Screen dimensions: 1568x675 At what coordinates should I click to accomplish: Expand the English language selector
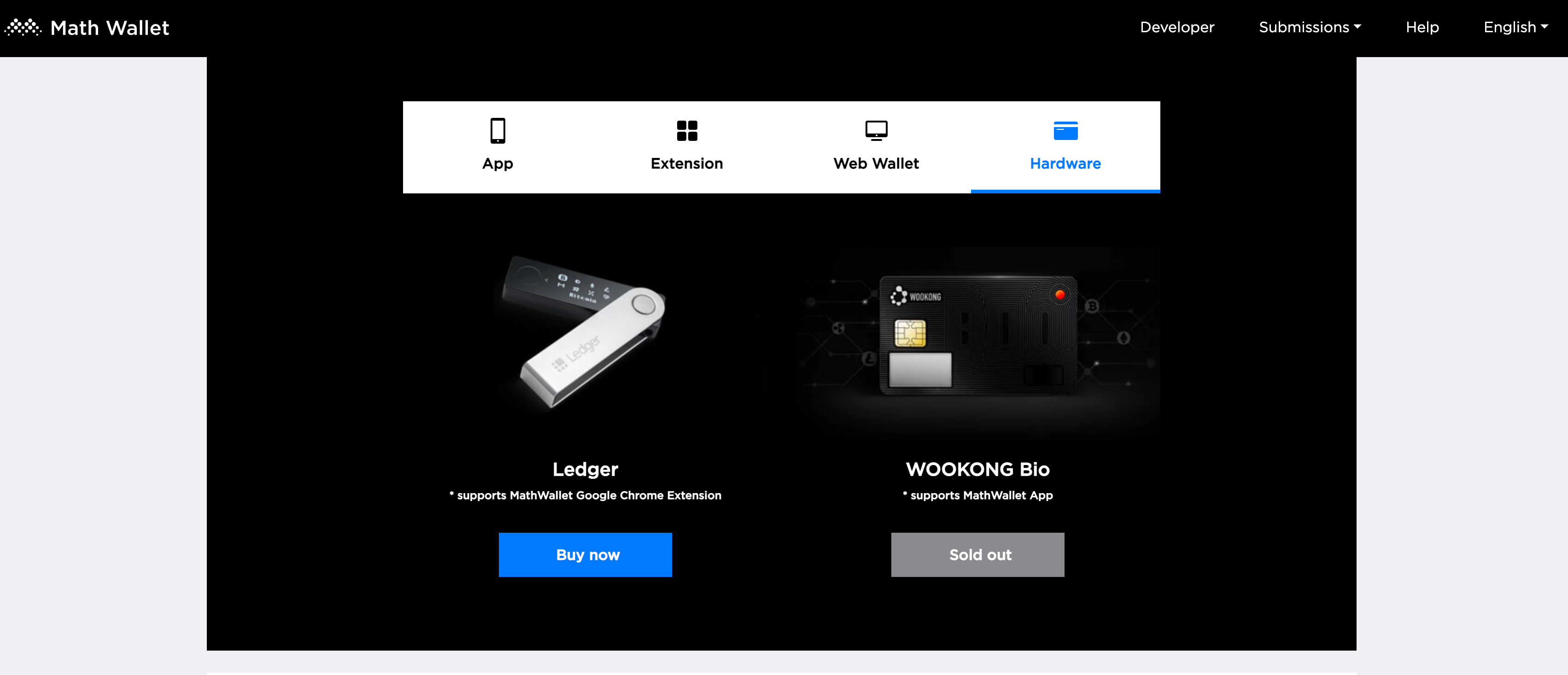1515,27
